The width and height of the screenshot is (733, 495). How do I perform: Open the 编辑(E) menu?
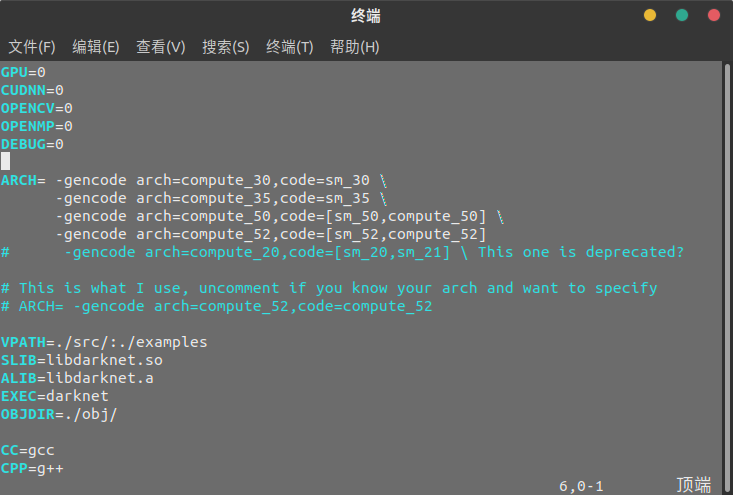[x=96, y=47]
